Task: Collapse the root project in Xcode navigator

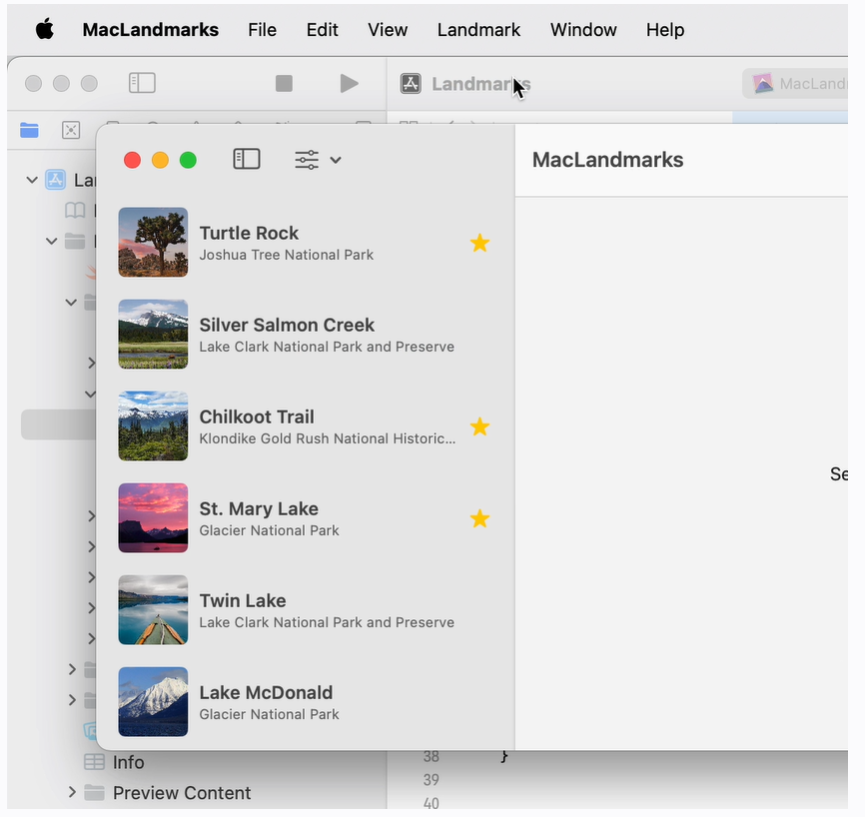Action: (32, 180)
